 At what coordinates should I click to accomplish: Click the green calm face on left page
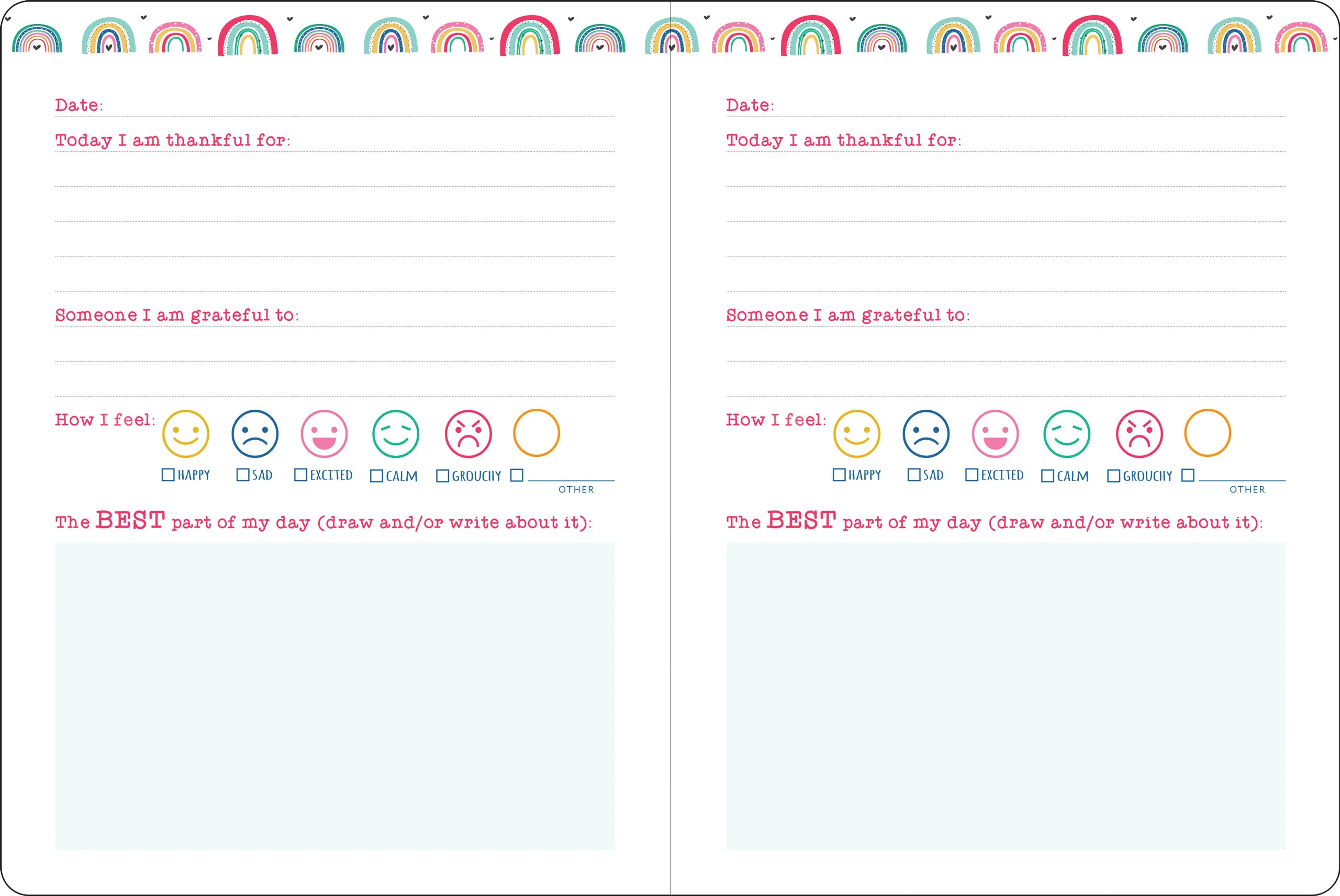tap(395, 434)
